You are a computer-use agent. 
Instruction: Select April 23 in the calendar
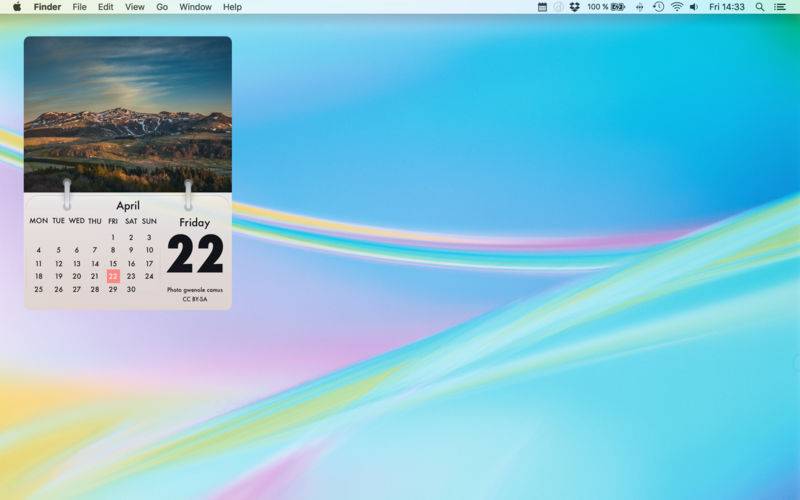131,276
